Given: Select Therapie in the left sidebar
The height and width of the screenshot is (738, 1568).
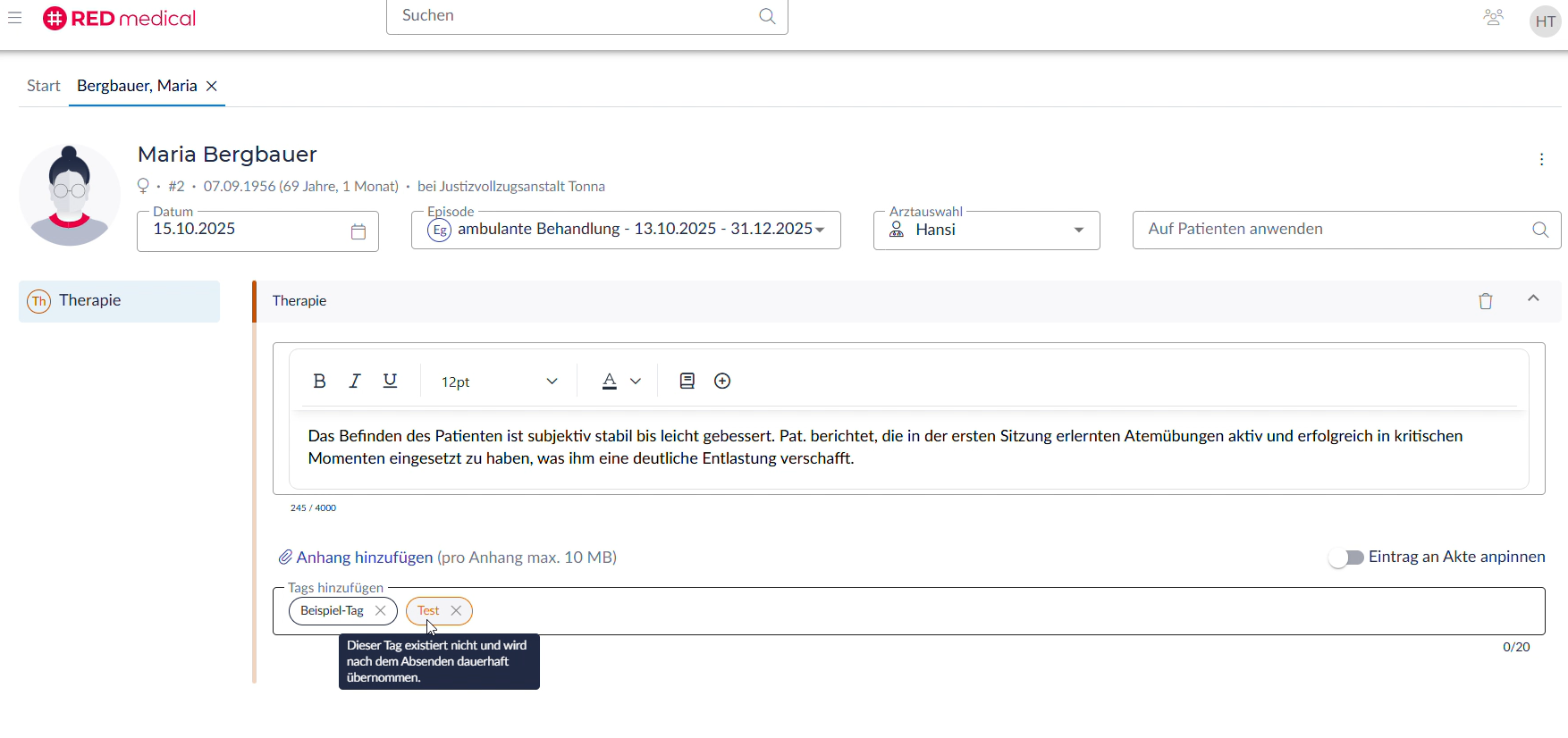Looking at the screenshot, I should point(119,301).
